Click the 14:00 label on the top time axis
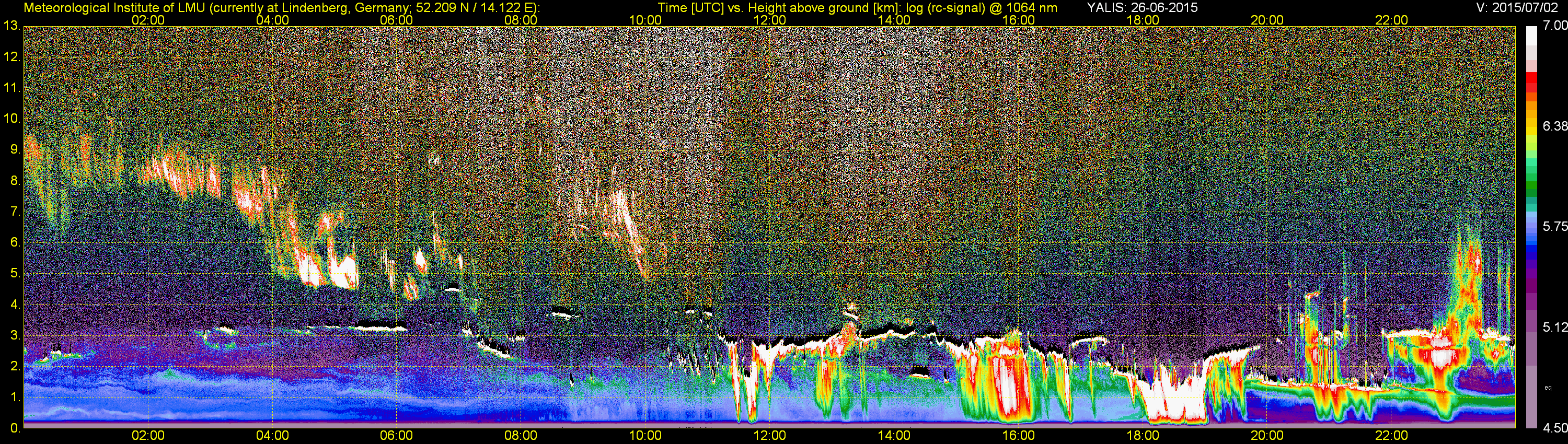The height and width of the screenshot is (444, 1568). point(894,20)
